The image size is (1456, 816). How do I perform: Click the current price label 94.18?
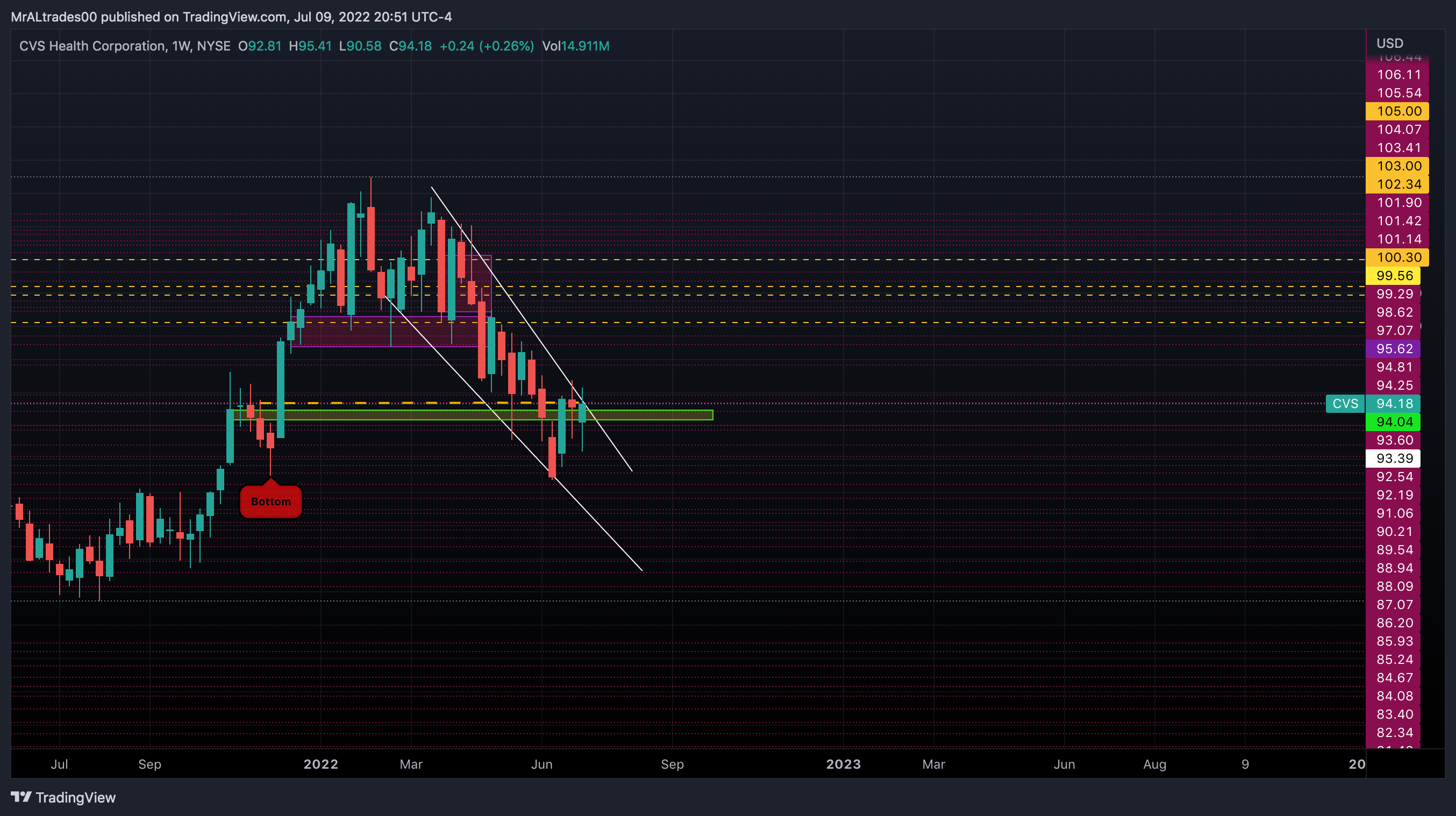1393,404
